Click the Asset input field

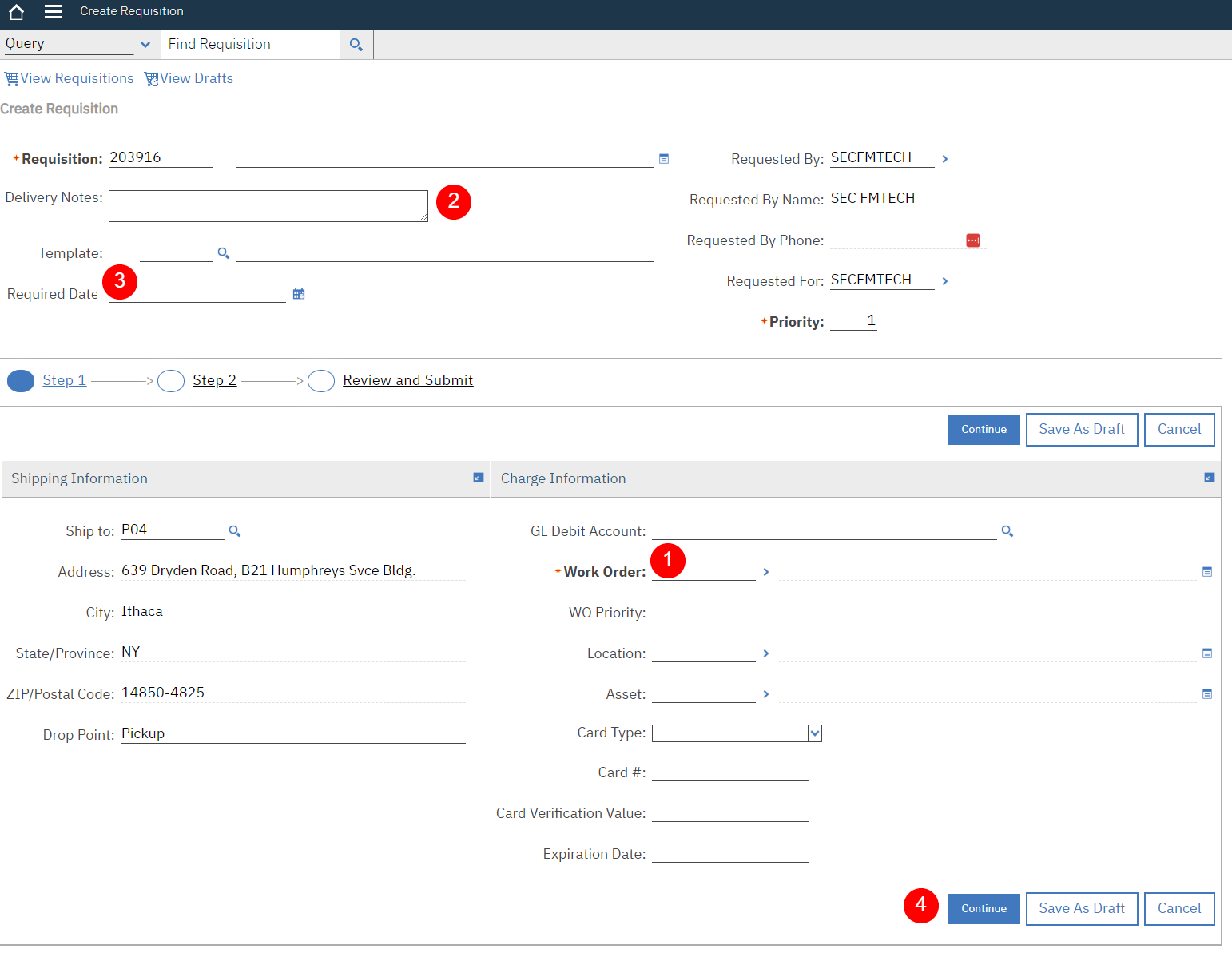(x=704, y=693)
